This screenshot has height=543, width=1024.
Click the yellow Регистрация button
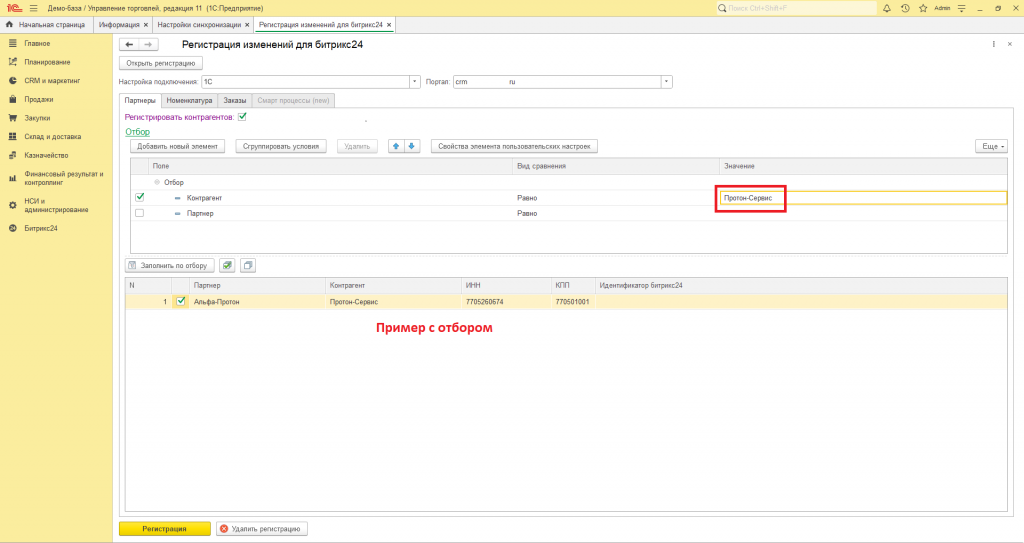point(165,529)
